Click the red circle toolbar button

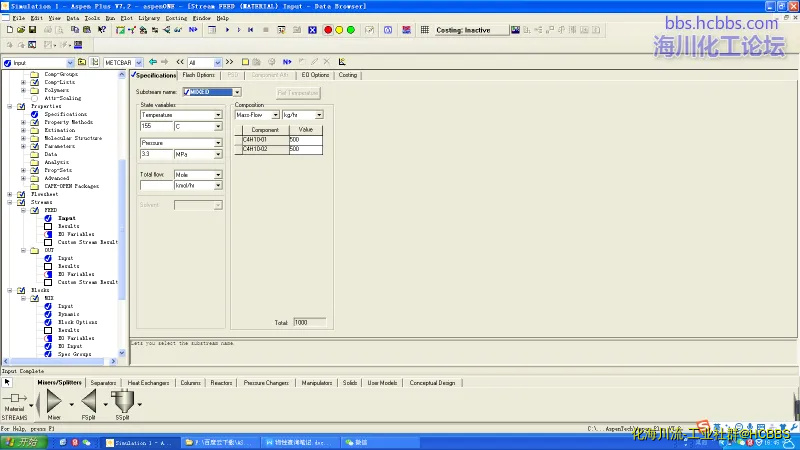coord(328,30)
